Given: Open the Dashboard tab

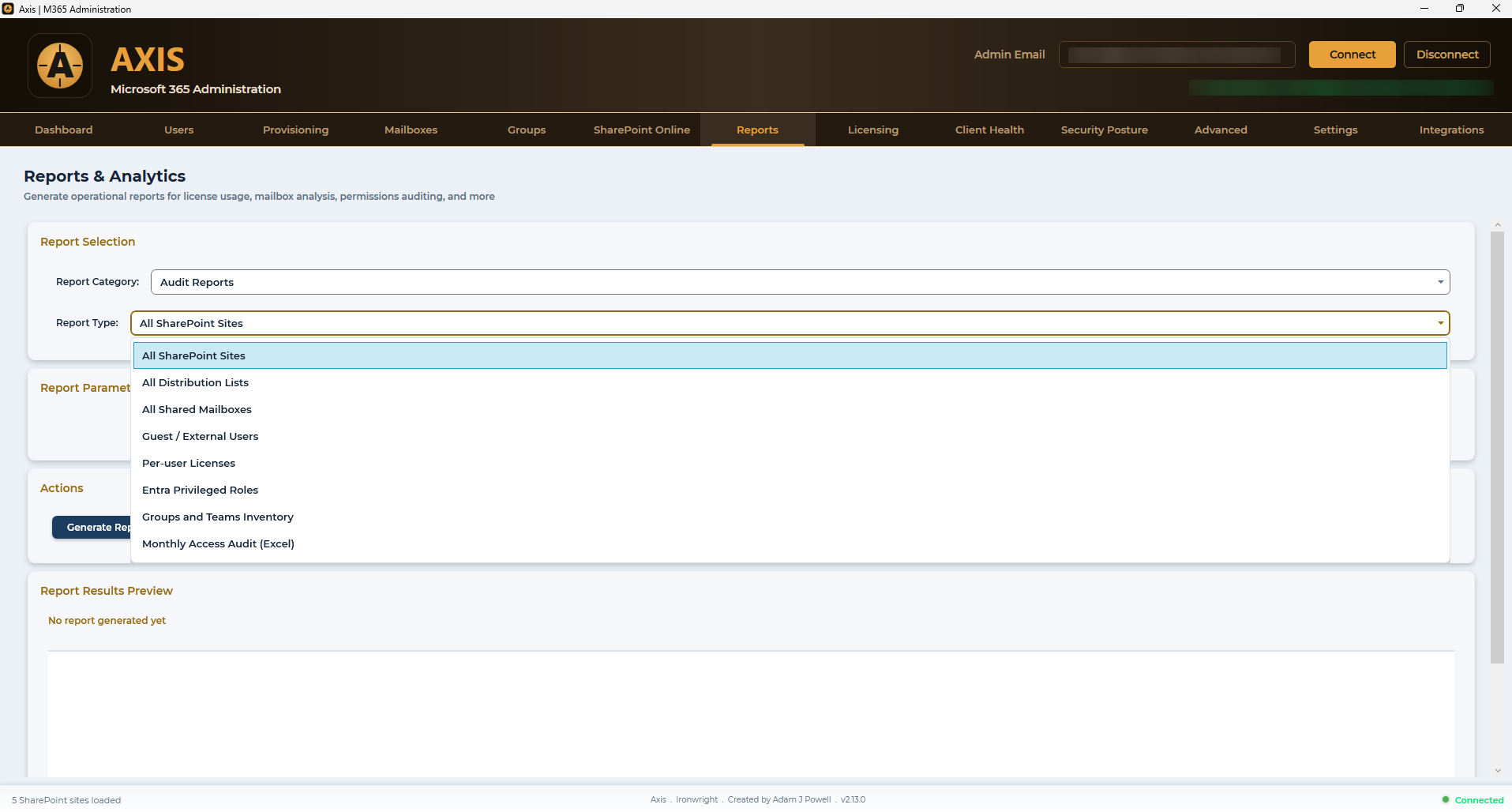Looking at the screenshot, I should (64, 130).
